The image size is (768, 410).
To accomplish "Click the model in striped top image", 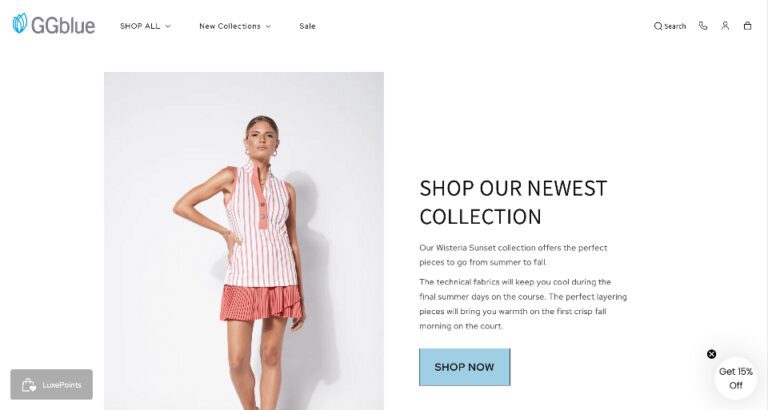I will [244, 241].
